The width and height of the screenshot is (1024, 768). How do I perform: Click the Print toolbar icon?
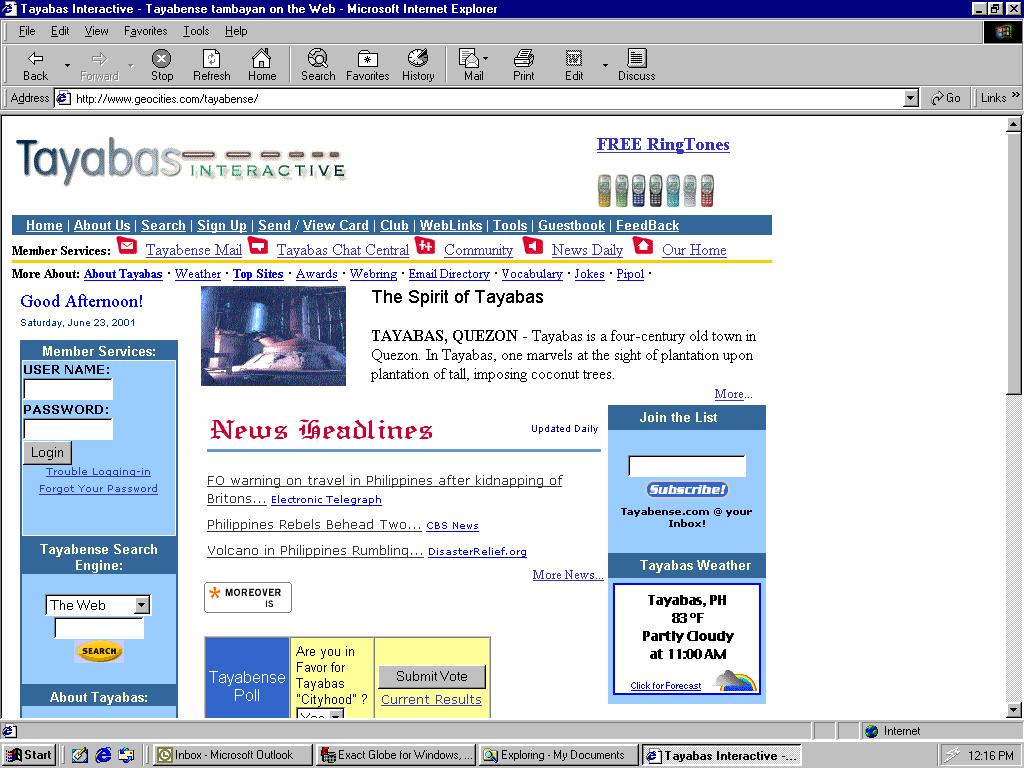523,65
